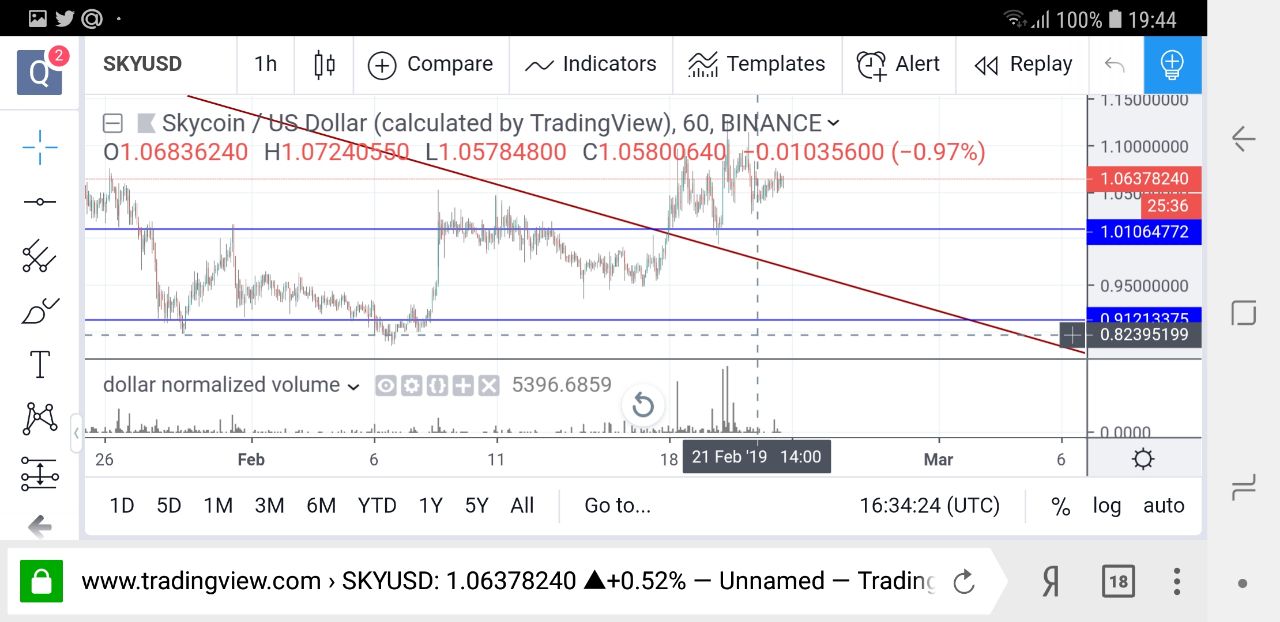Open the Yandex home button
The width and height of the screenshot is (1280, 622).
[x=1050, y=581]
